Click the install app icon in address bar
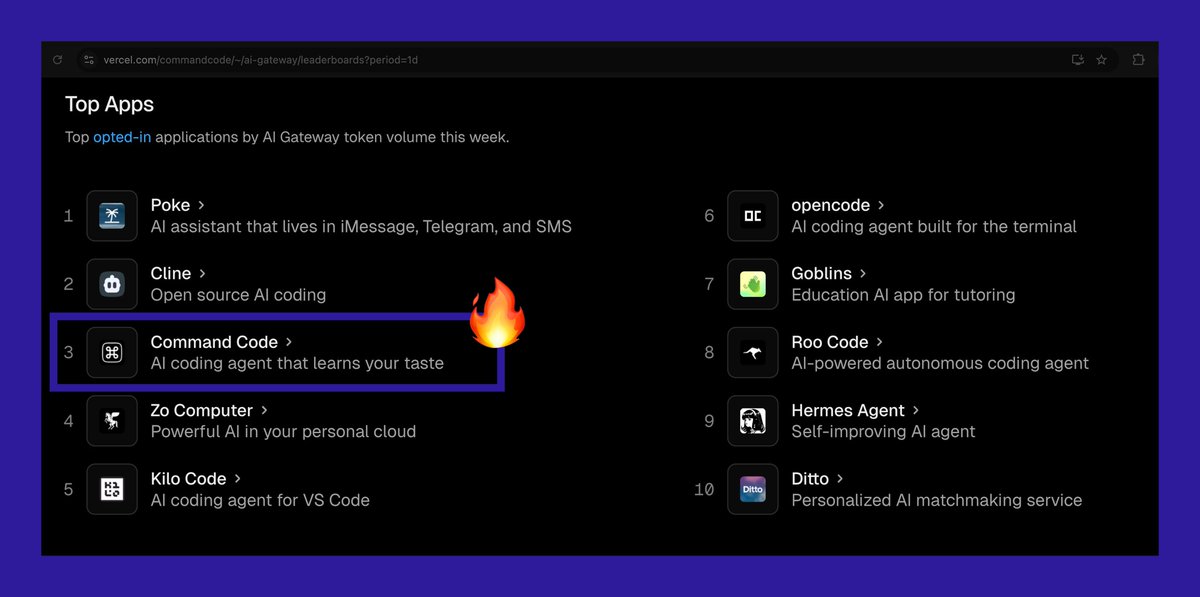Image resolution: width=1200 pixels, height=597 pixels. click(1078, 60)
